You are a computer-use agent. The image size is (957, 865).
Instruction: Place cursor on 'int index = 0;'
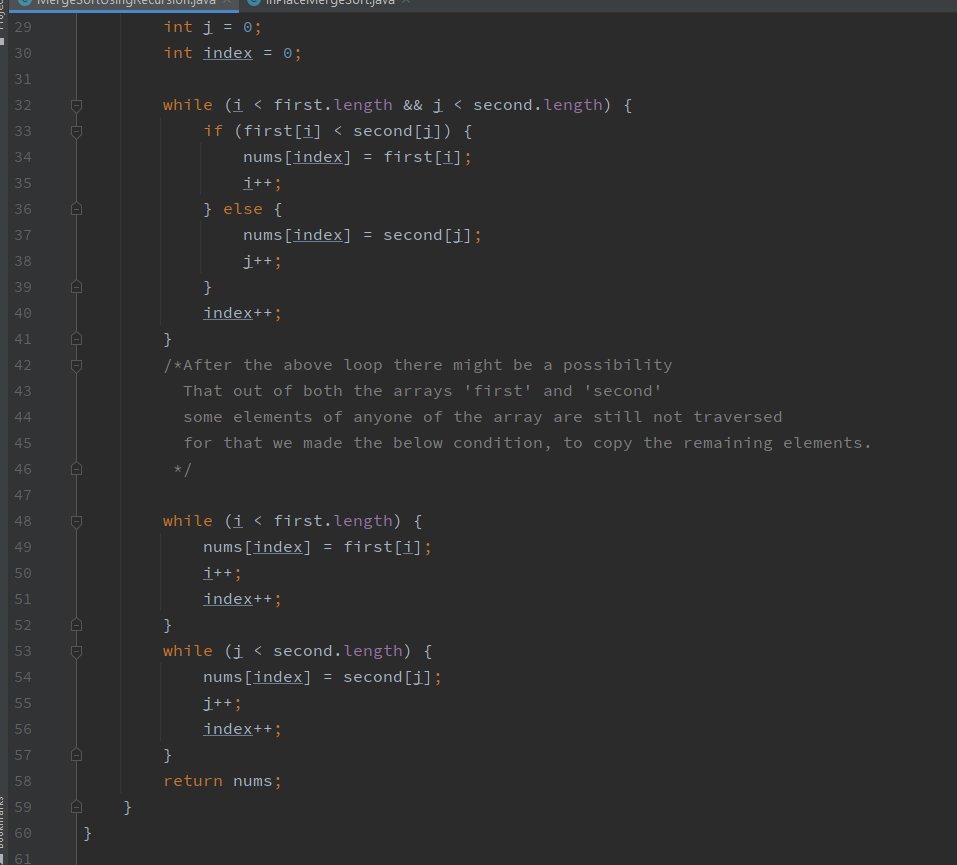[233, 53]
